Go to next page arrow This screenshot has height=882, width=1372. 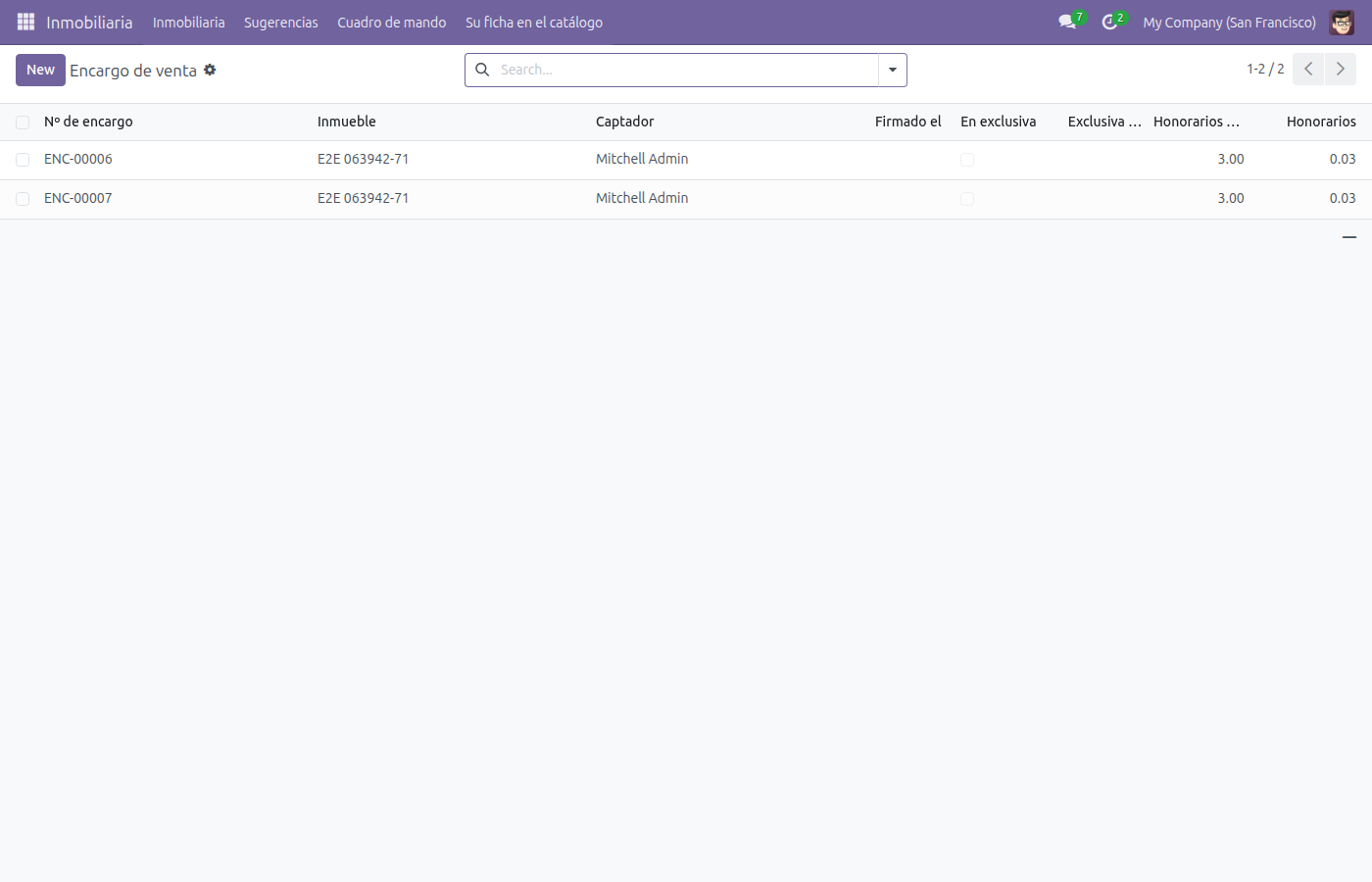point(1341,69)
